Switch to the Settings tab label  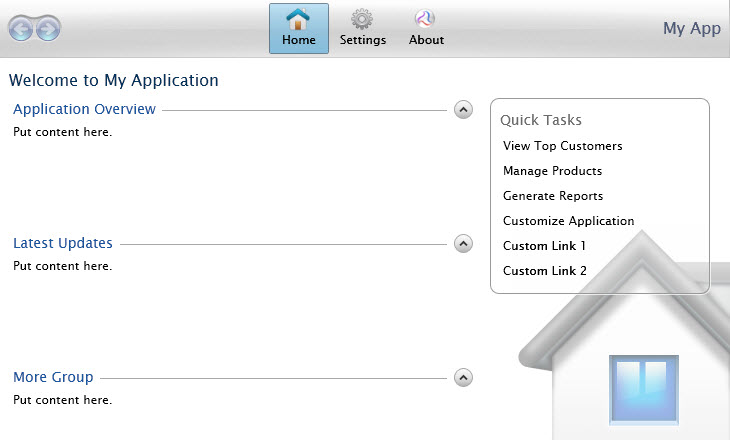pos(363,40)
